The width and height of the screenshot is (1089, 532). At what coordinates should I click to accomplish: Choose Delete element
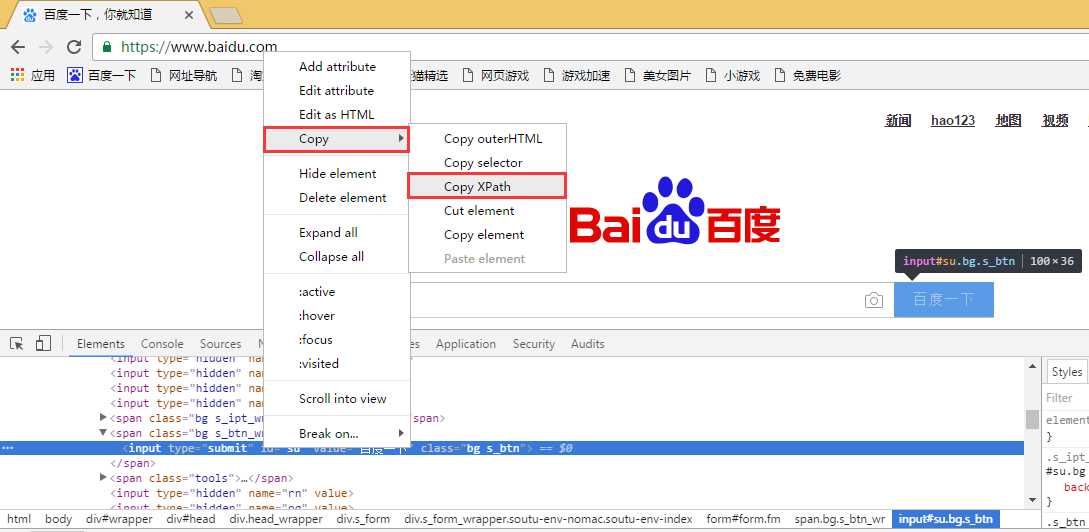(337, 197)
